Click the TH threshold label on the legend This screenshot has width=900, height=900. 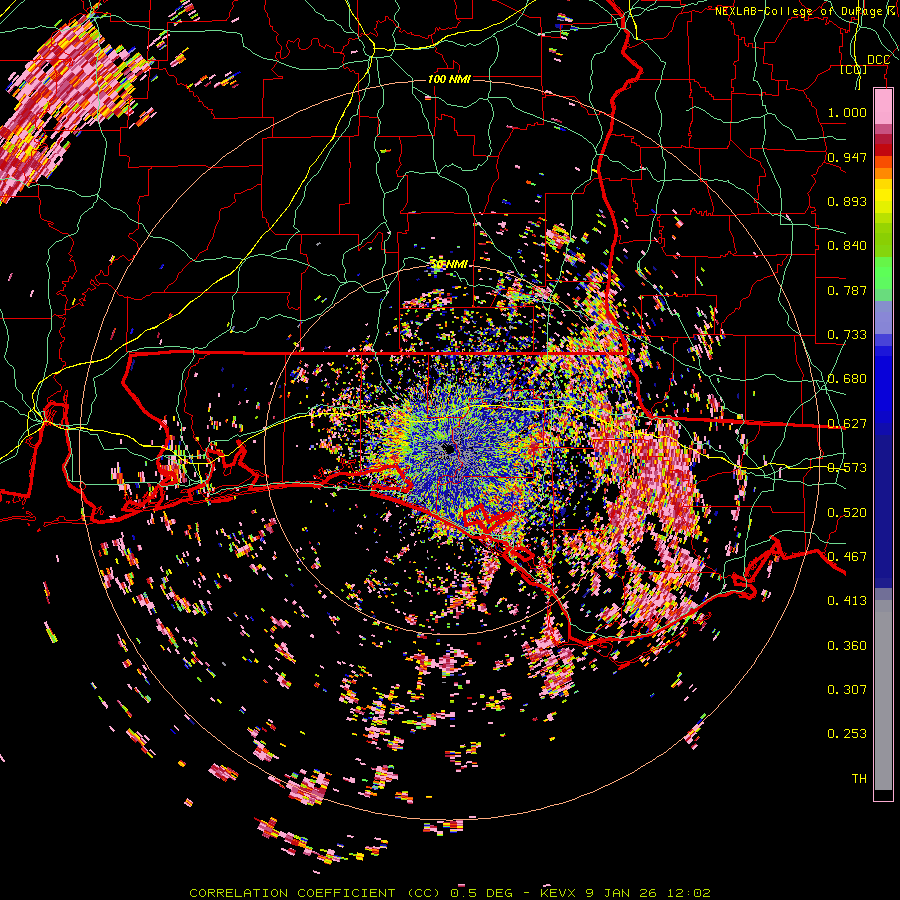coord(859,779)
